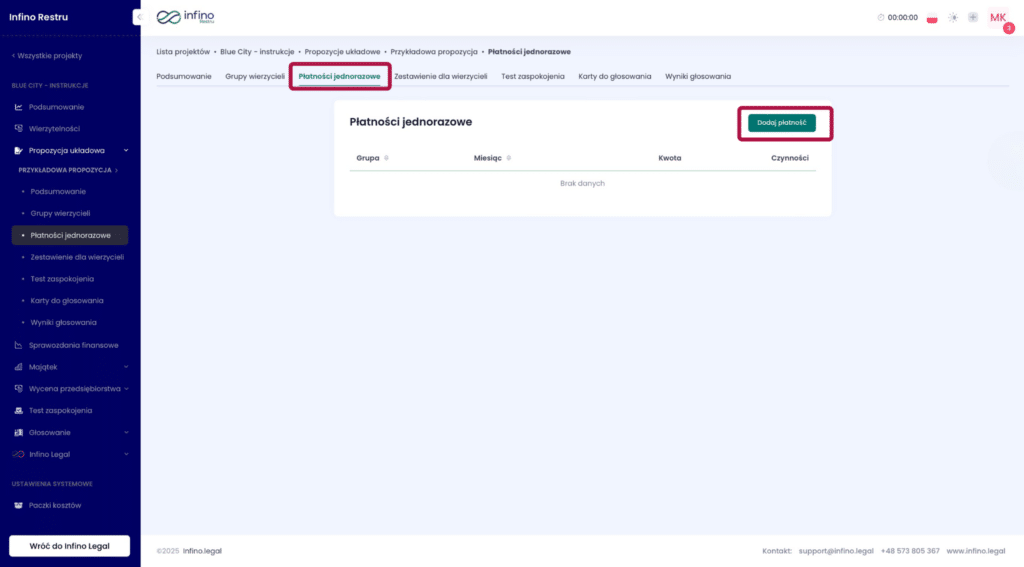The height and width of the screenshot is (567, 1024).
Task: Click the Wierzytelności sidebar icon
Action: [18, 129]
